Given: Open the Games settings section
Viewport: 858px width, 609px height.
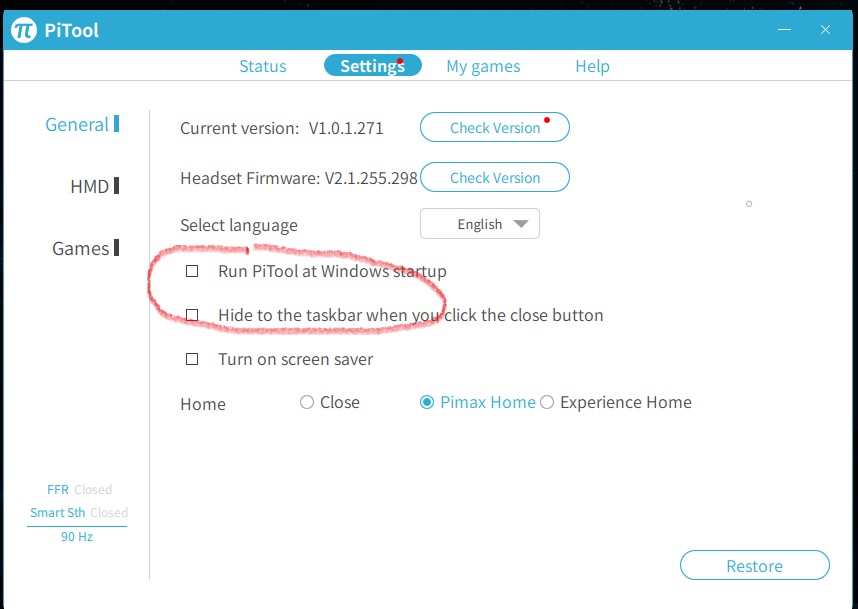Looking at the screenshot, I should 81,248.
